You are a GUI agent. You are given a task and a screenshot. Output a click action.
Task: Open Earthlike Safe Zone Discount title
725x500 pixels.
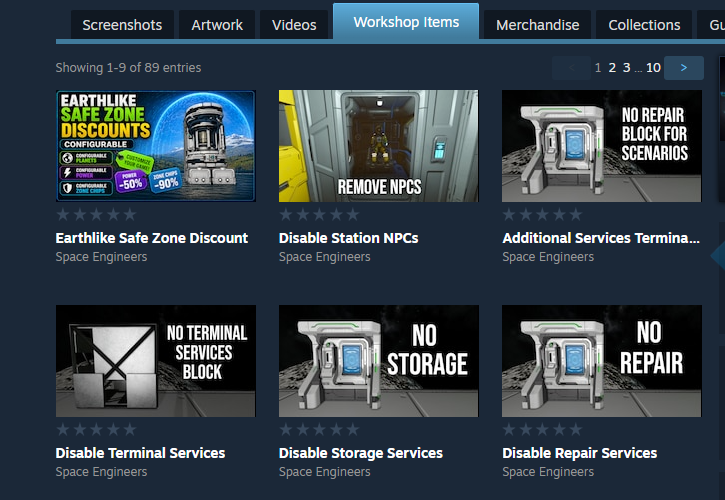[x=152, y=238]
